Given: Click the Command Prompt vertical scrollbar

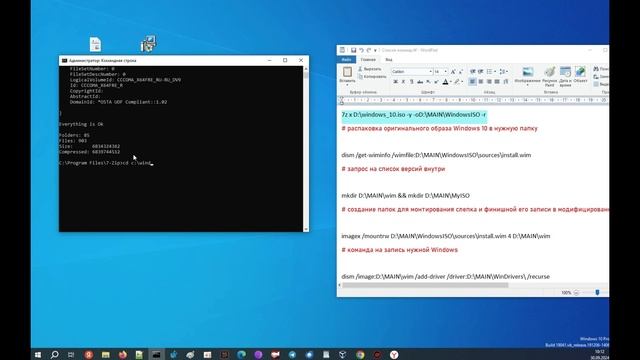Looking at the screenshot, I should click(x=306, y=149).
